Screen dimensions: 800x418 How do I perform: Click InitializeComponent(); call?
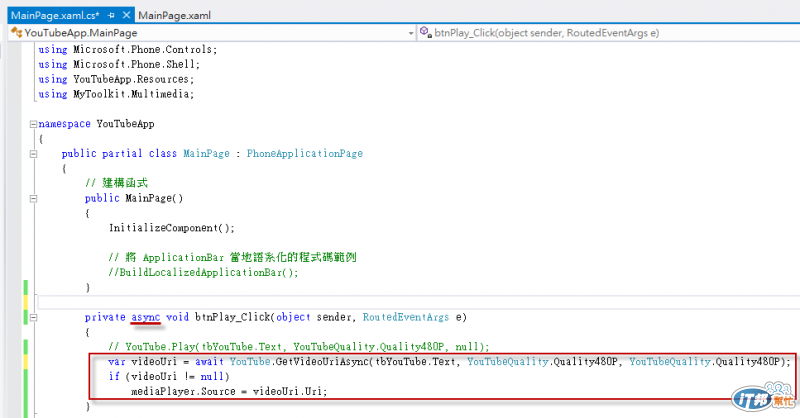pos(172,228)
